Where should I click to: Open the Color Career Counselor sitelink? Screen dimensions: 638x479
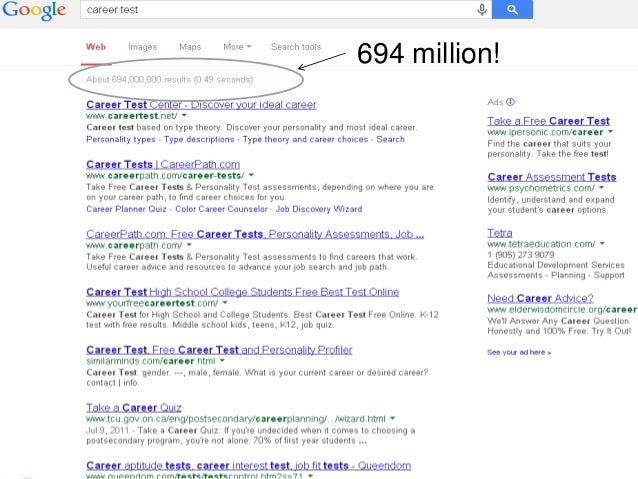point(221,209)
